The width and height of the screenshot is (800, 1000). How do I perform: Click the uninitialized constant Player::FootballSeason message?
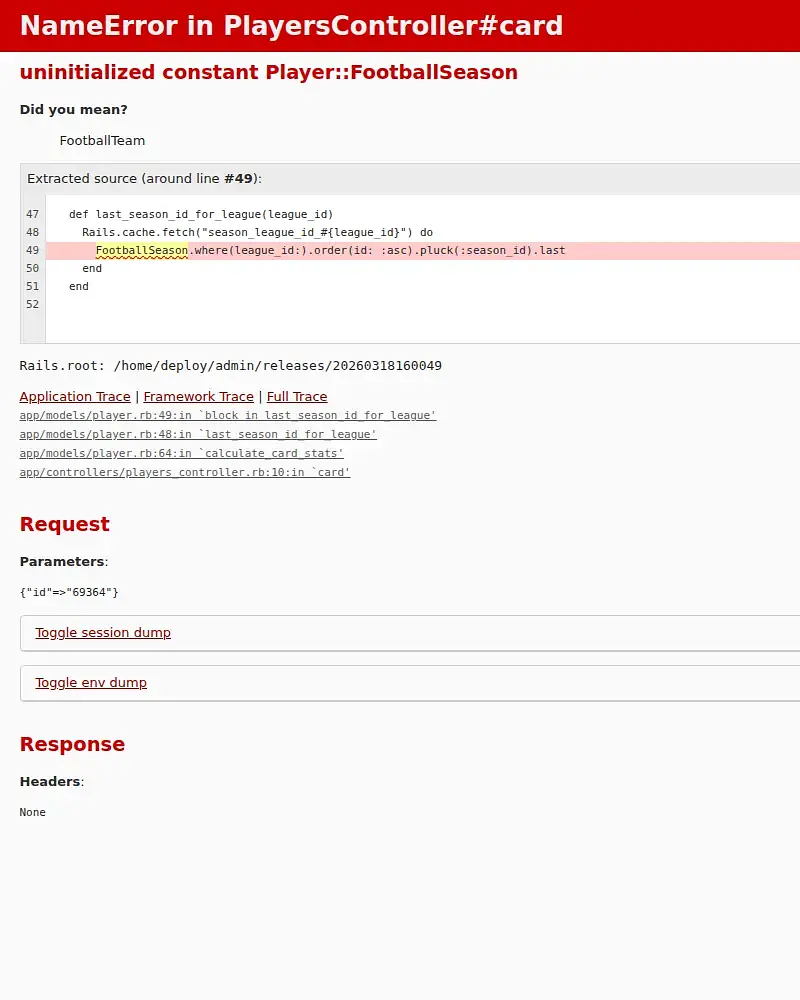coord(269,72)
